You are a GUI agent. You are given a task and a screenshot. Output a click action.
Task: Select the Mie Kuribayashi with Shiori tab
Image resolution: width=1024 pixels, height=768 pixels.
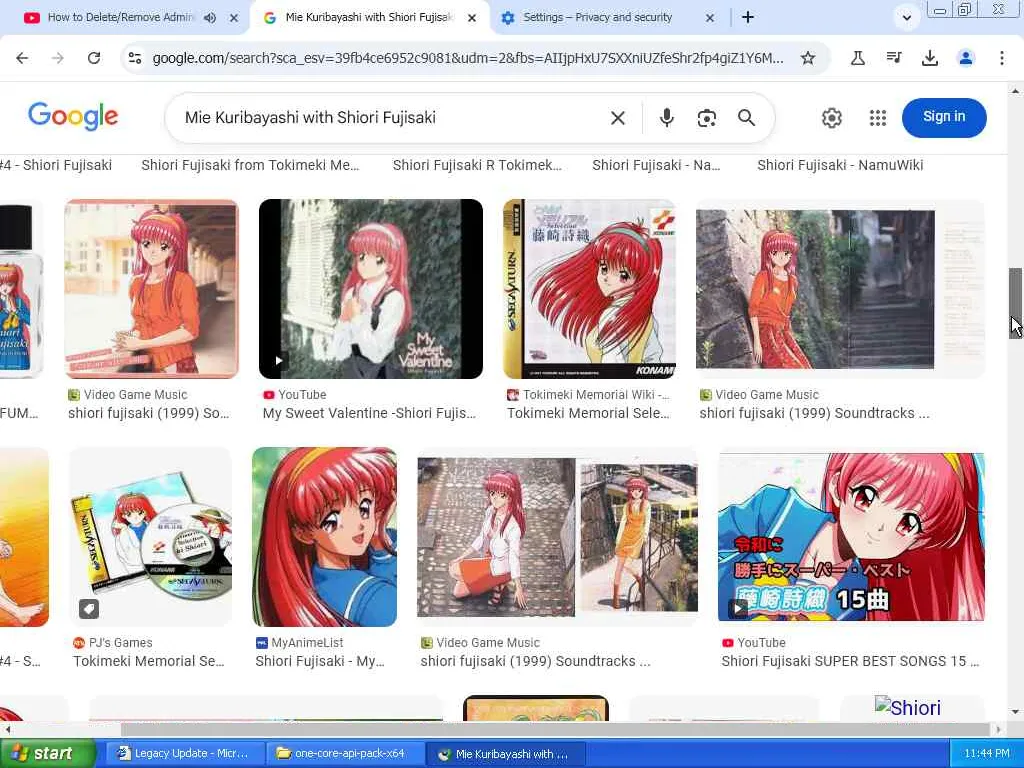coord(369,18)
